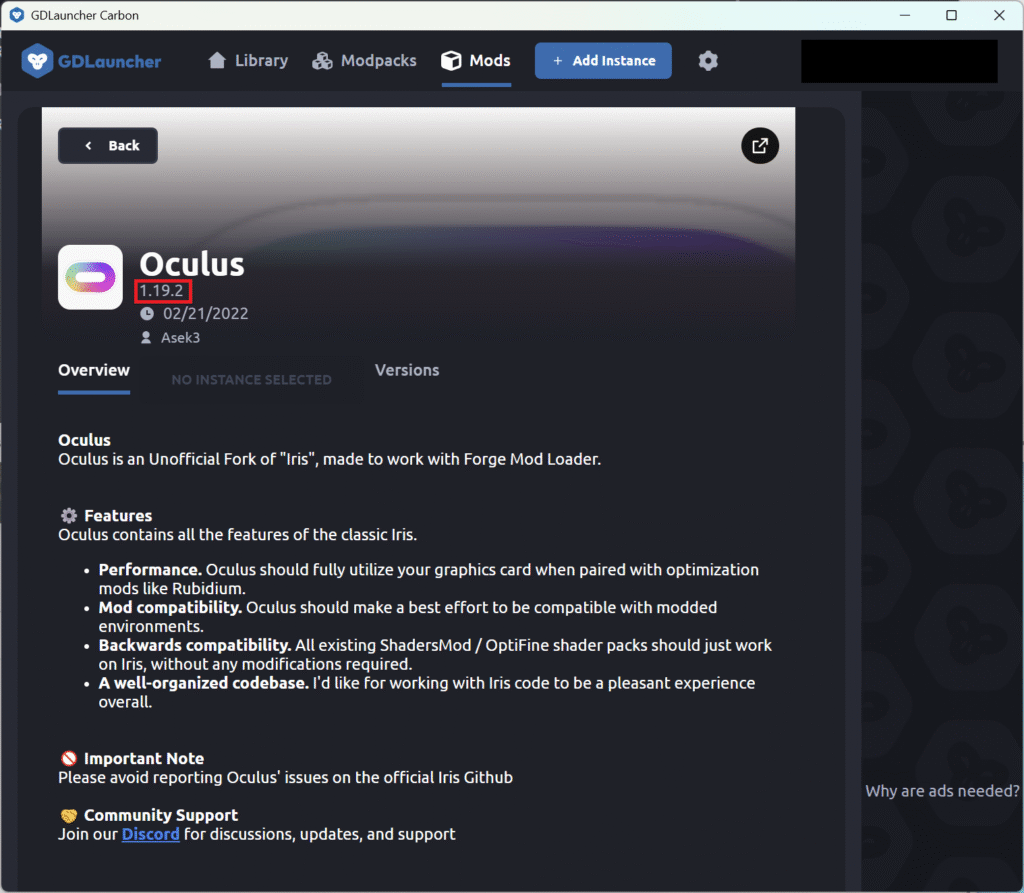Click the 'Why are ads needed?' link
This screenshot has height=893, width=1024.
(x=942, y=791)
